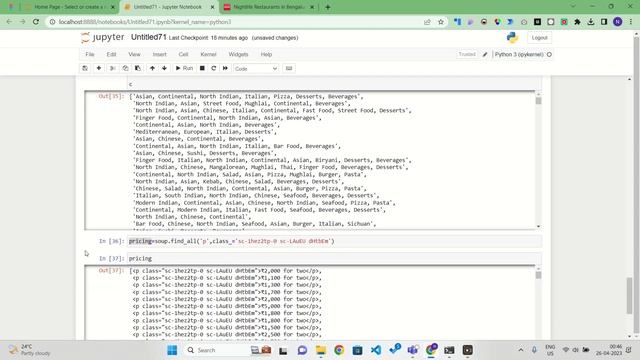Click the Jupyter logo
The image size is (640, 360).
(x=103, y=37)
